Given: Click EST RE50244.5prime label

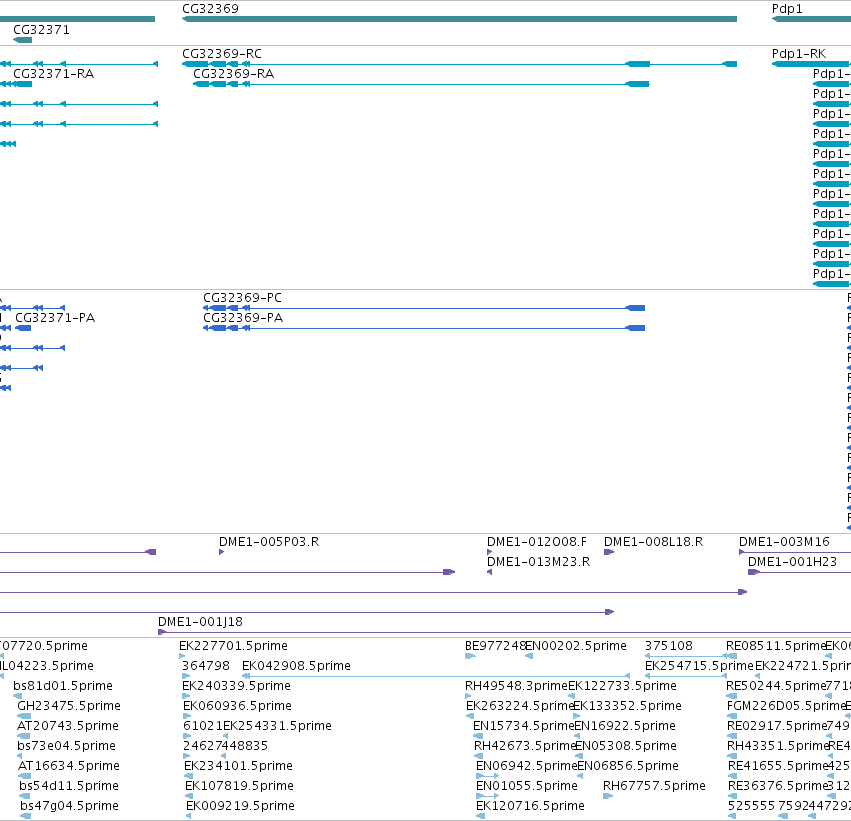Looking at the screenshot, I should tap(776, 686).
